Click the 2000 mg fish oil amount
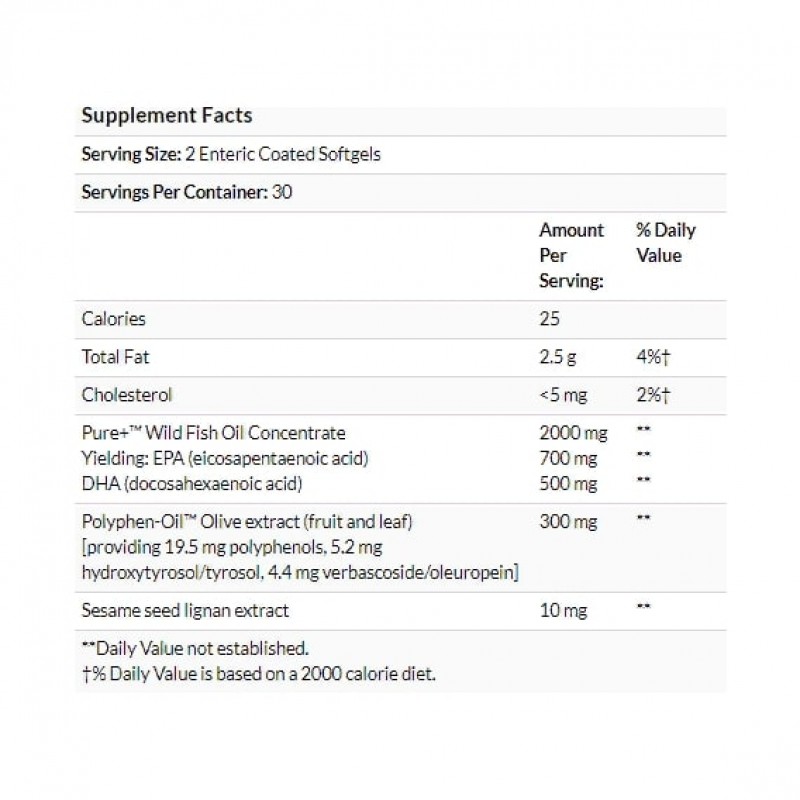The height and width of the screenshot is (800, 800). (570, 433)
